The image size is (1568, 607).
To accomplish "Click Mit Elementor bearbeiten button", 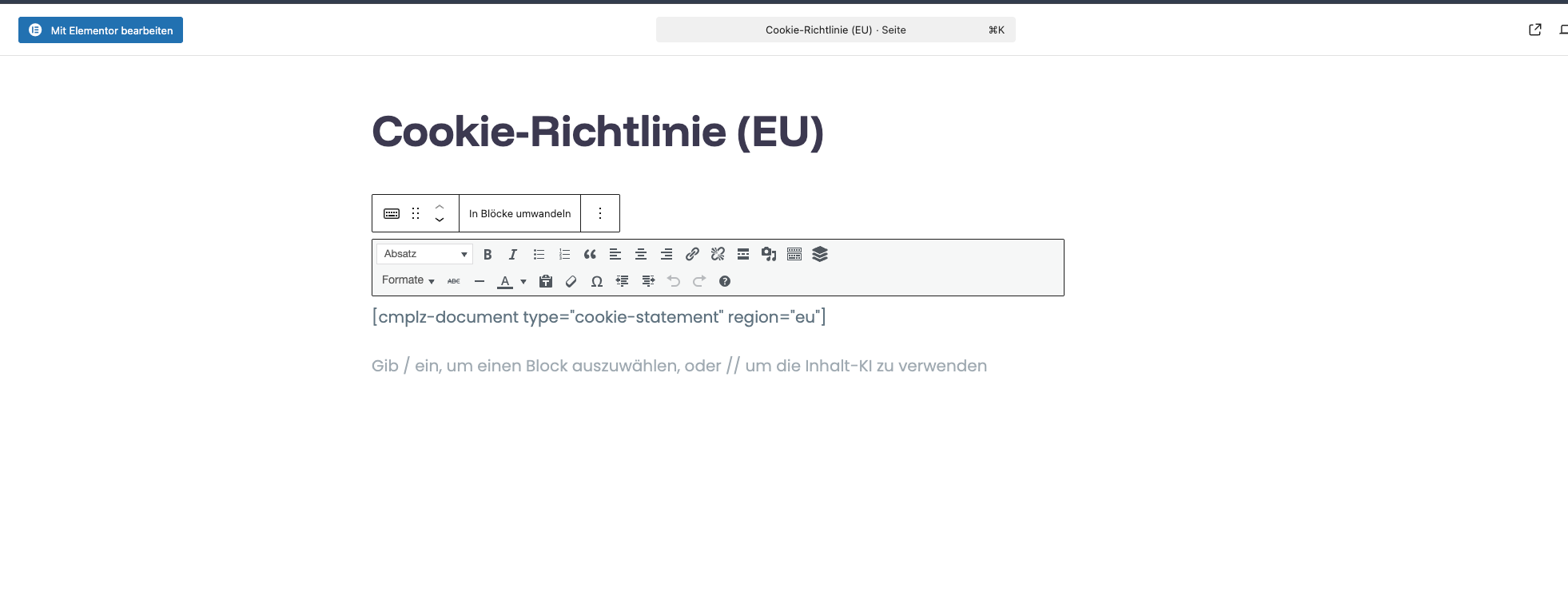I will (101, 30).
